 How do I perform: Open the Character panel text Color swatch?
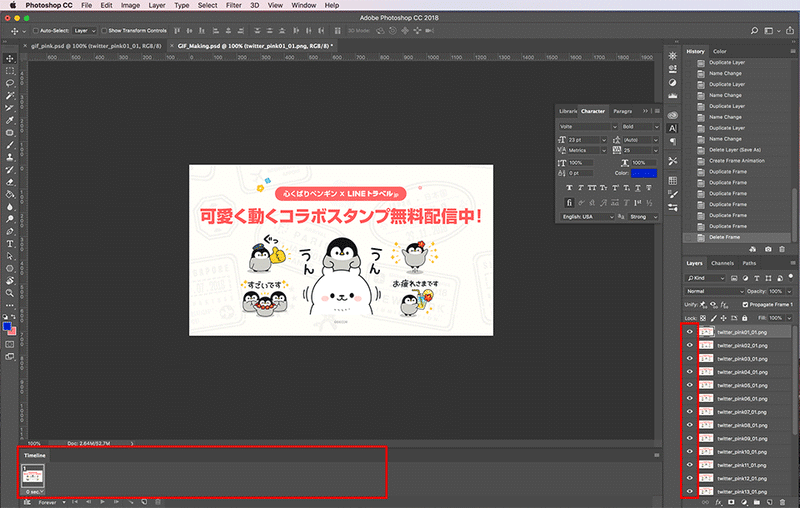coord(644,173)
